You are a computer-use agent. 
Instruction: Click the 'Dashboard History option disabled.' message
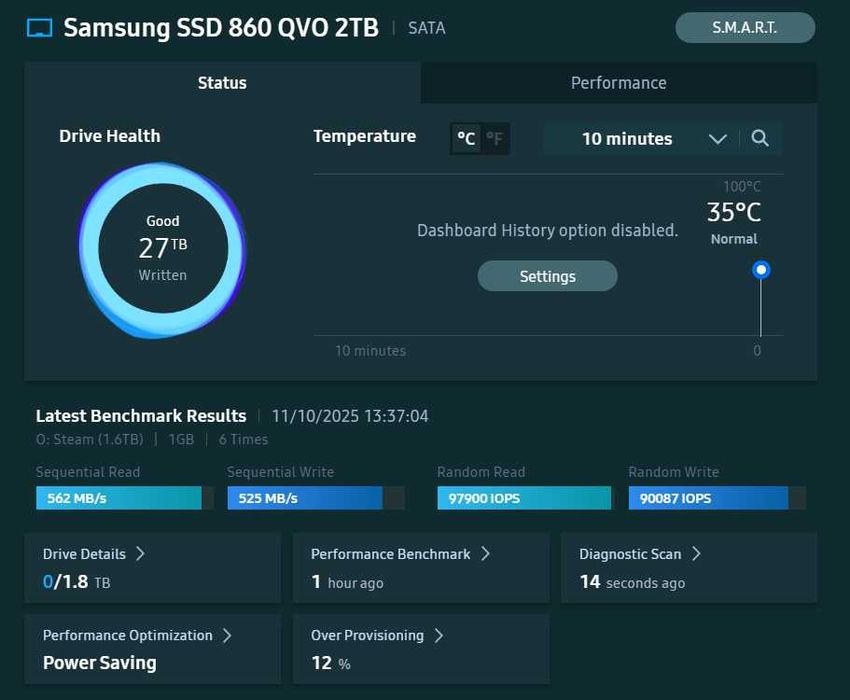548,230
